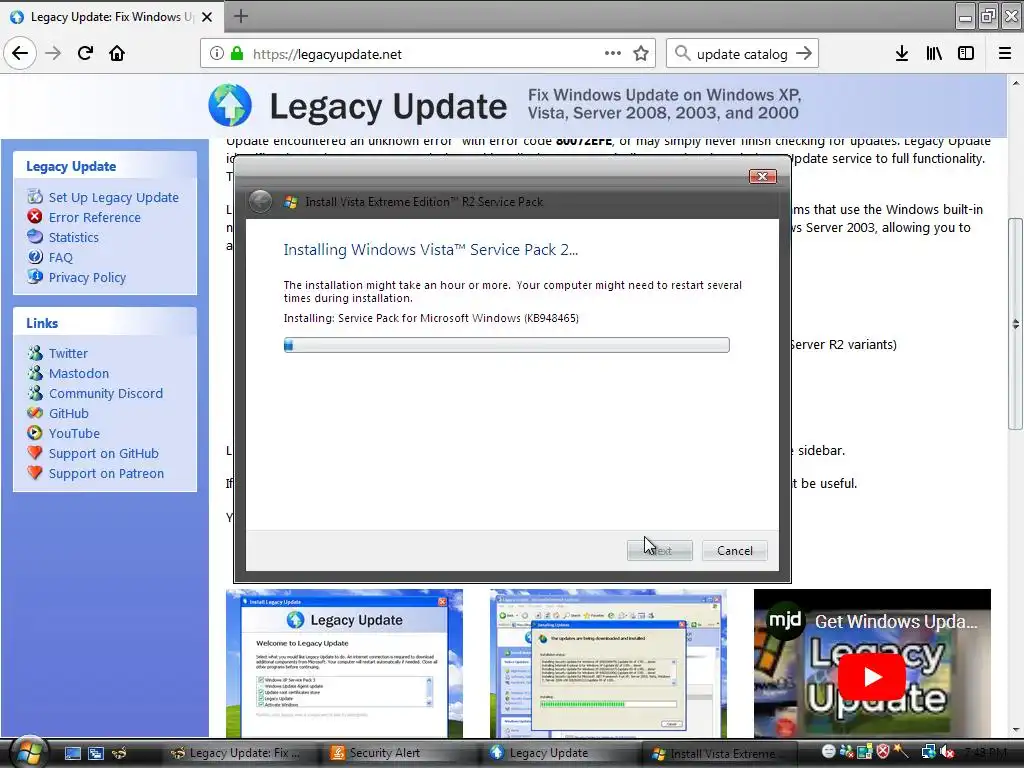Open the Mastodon link

[x=79, y=374]
